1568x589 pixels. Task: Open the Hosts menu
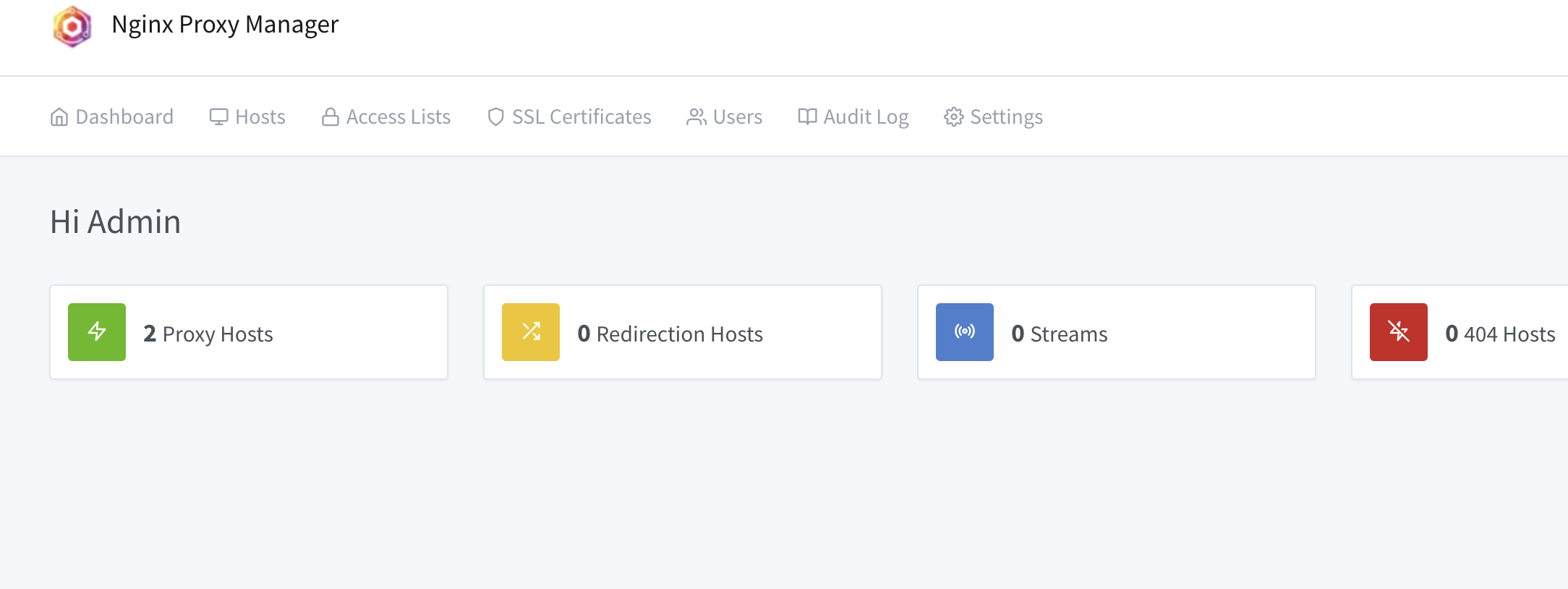pyautogui.click(x=247, y=116)
